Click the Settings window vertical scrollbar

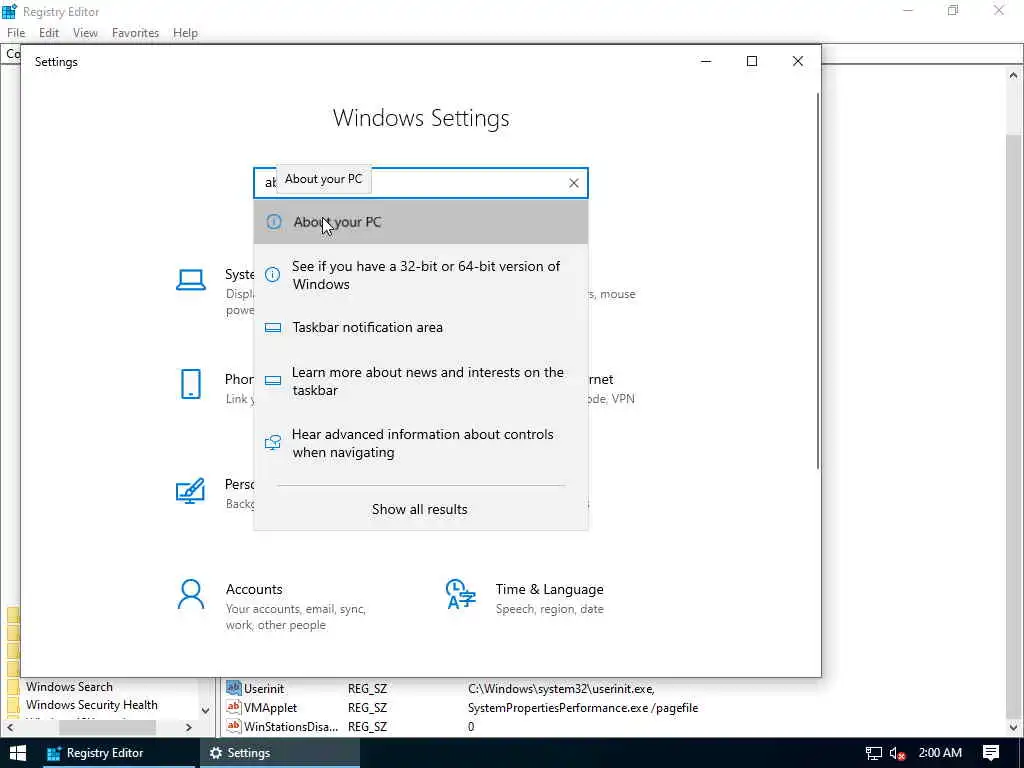coord(818,281)
